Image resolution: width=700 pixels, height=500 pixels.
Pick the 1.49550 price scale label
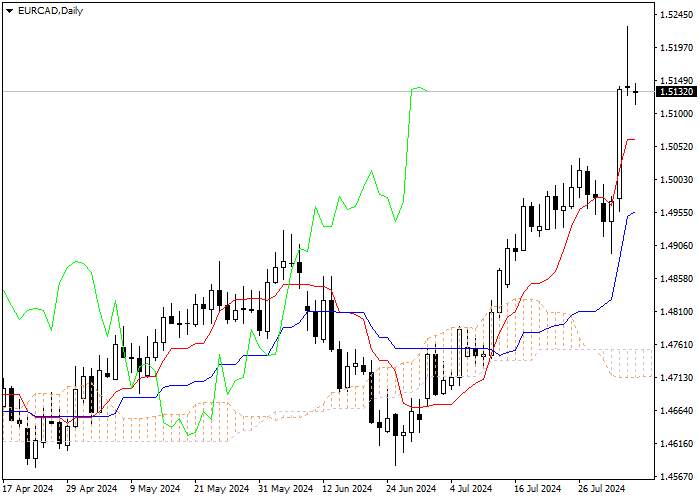(677, 212)
